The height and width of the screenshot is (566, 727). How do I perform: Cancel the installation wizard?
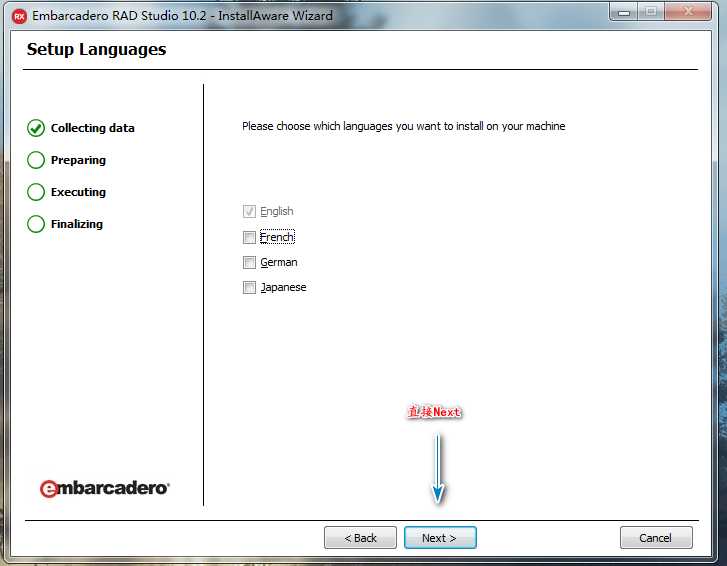coord(656,538)
